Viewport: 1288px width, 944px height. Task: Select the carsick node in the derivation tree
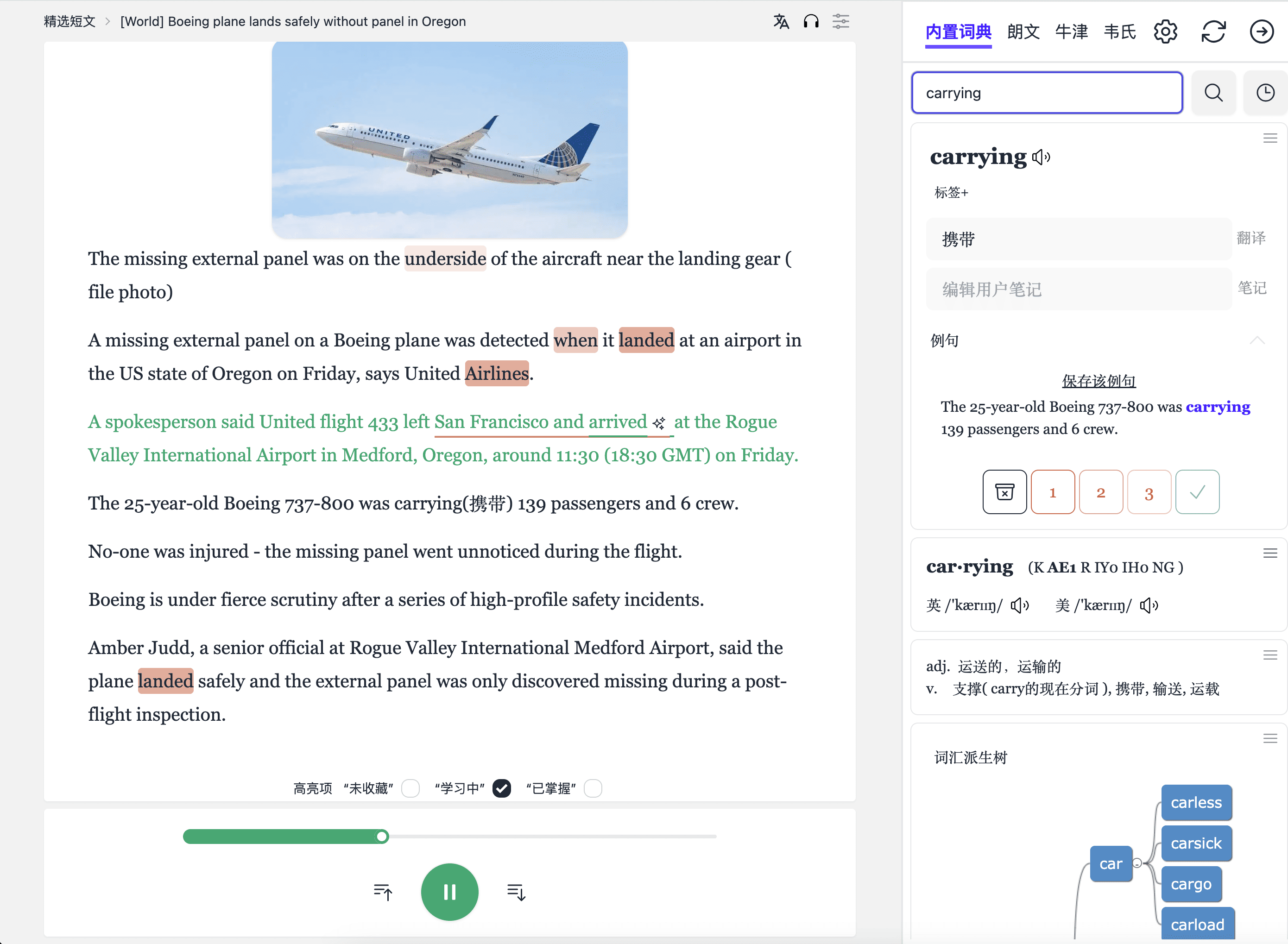[1196, 843]
